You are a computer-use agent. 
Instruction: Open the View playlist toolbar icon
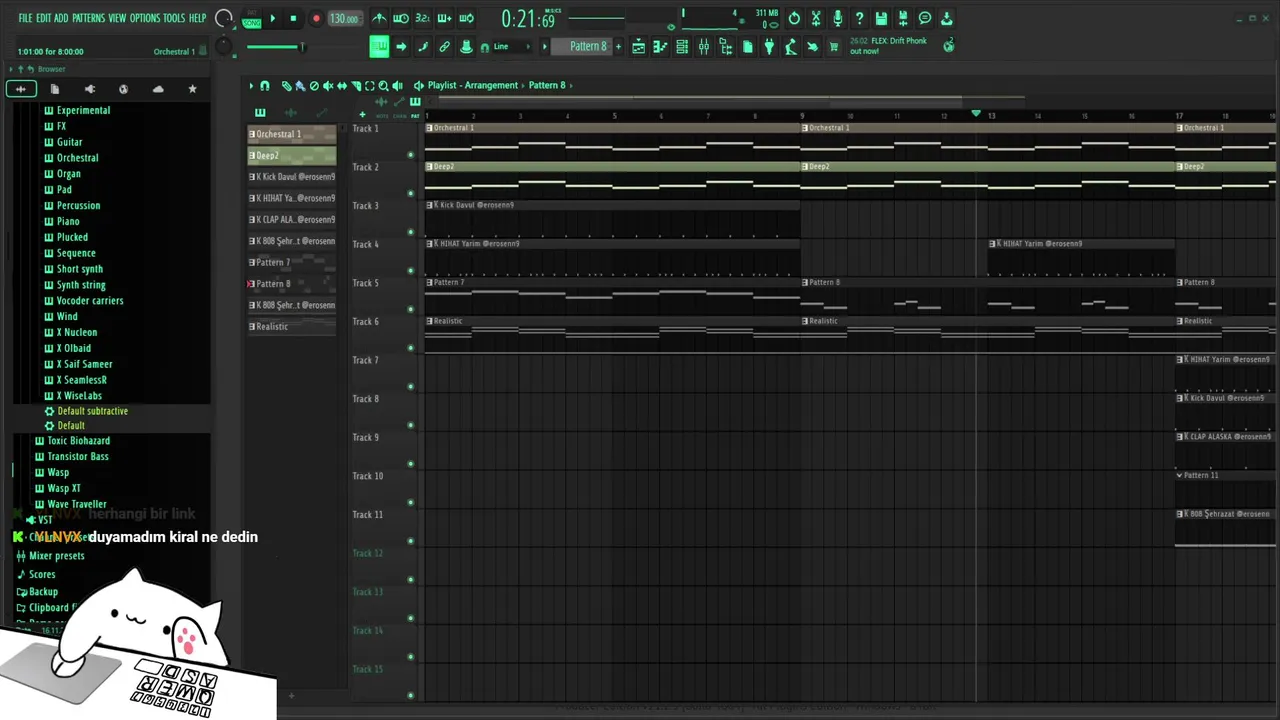[638, 46]
